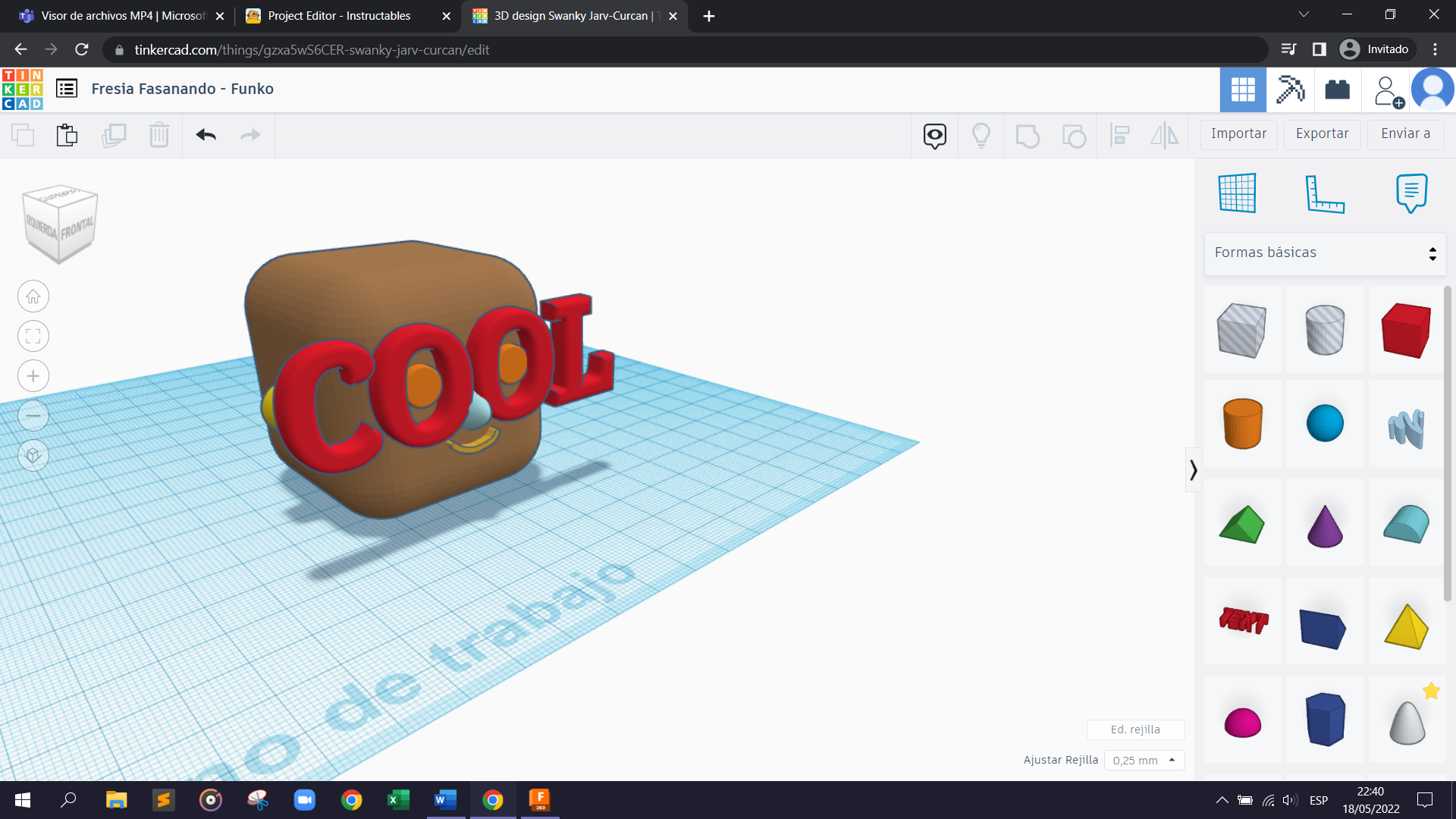This screenshot has width=1456, height=819.
Task: Click the undo arrow icon
Action: click(206, 135)
